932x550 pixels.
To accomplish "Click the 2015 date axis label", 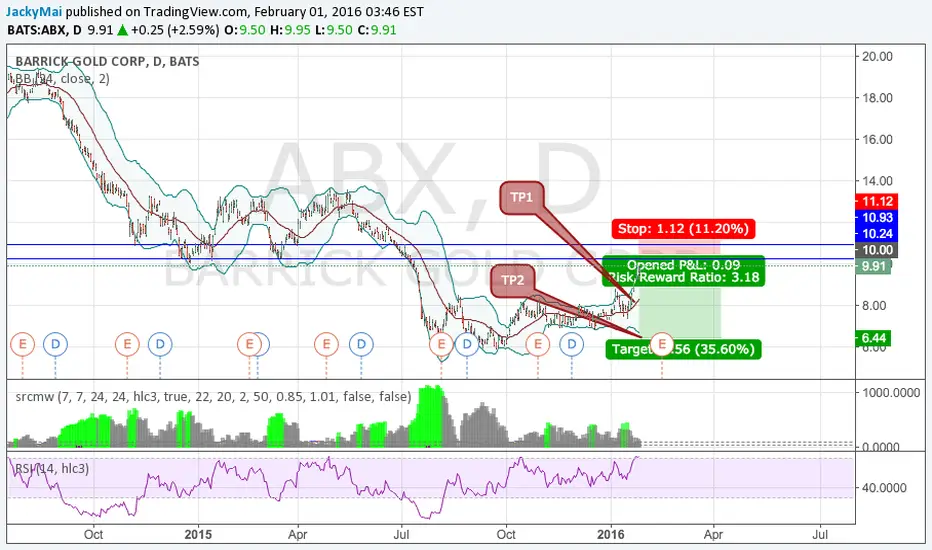I will [198, 534].
